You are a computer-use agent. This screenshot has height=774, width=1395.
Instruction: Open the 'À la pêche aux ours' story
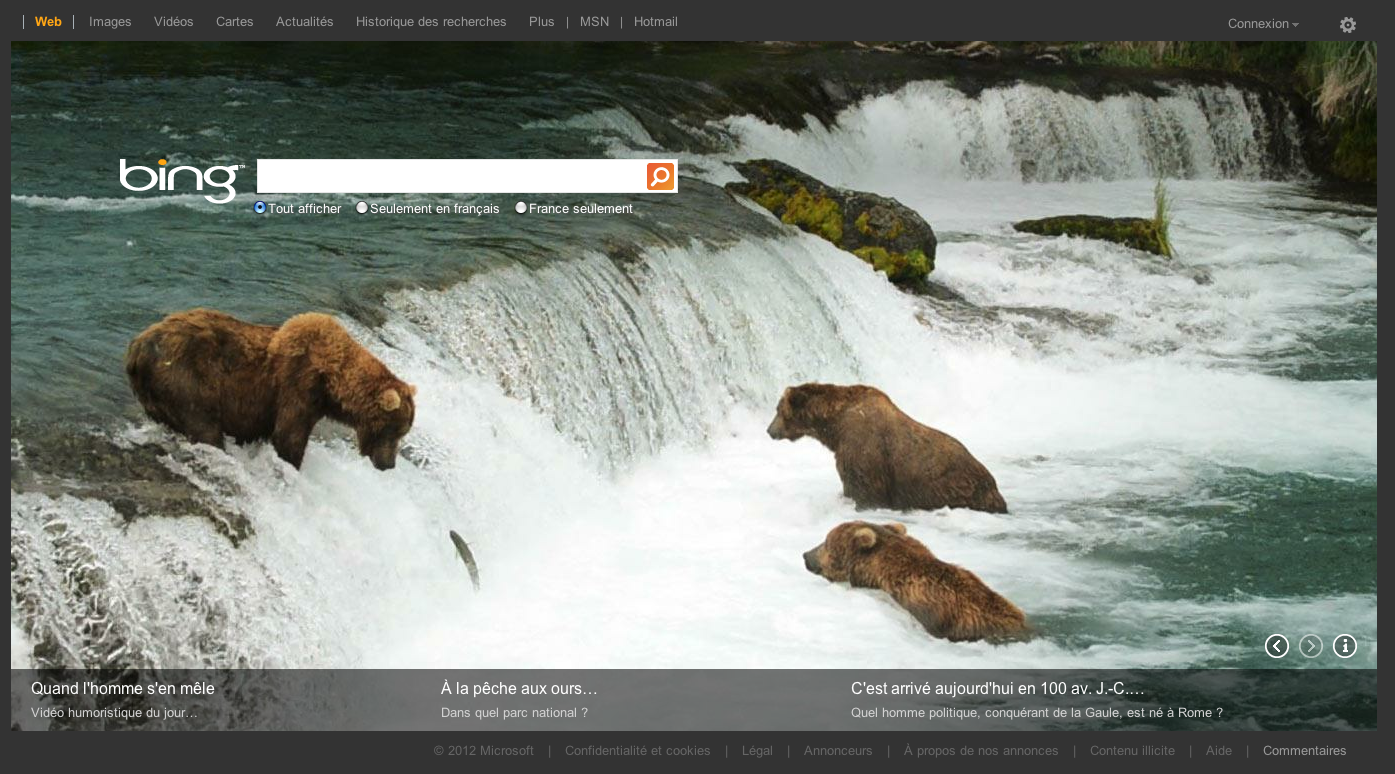click(520, 688)
